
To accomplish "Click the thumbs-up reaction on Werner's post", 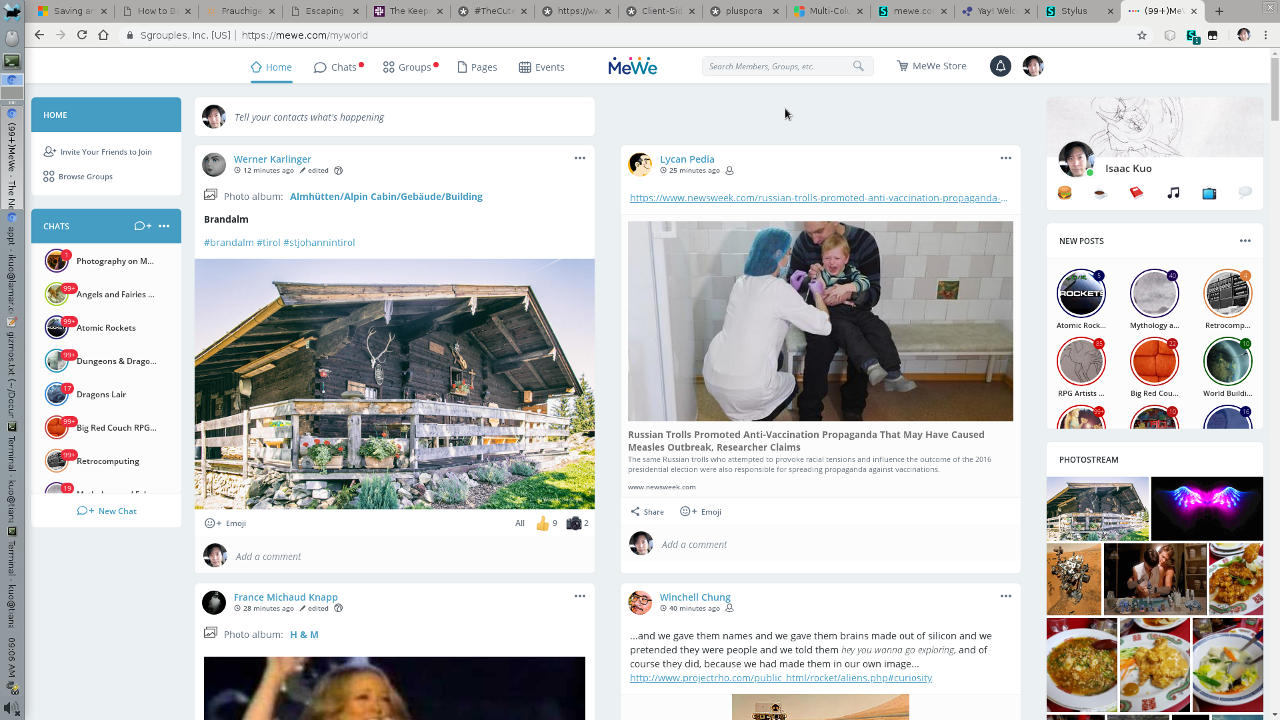I will tap(543, 523).
